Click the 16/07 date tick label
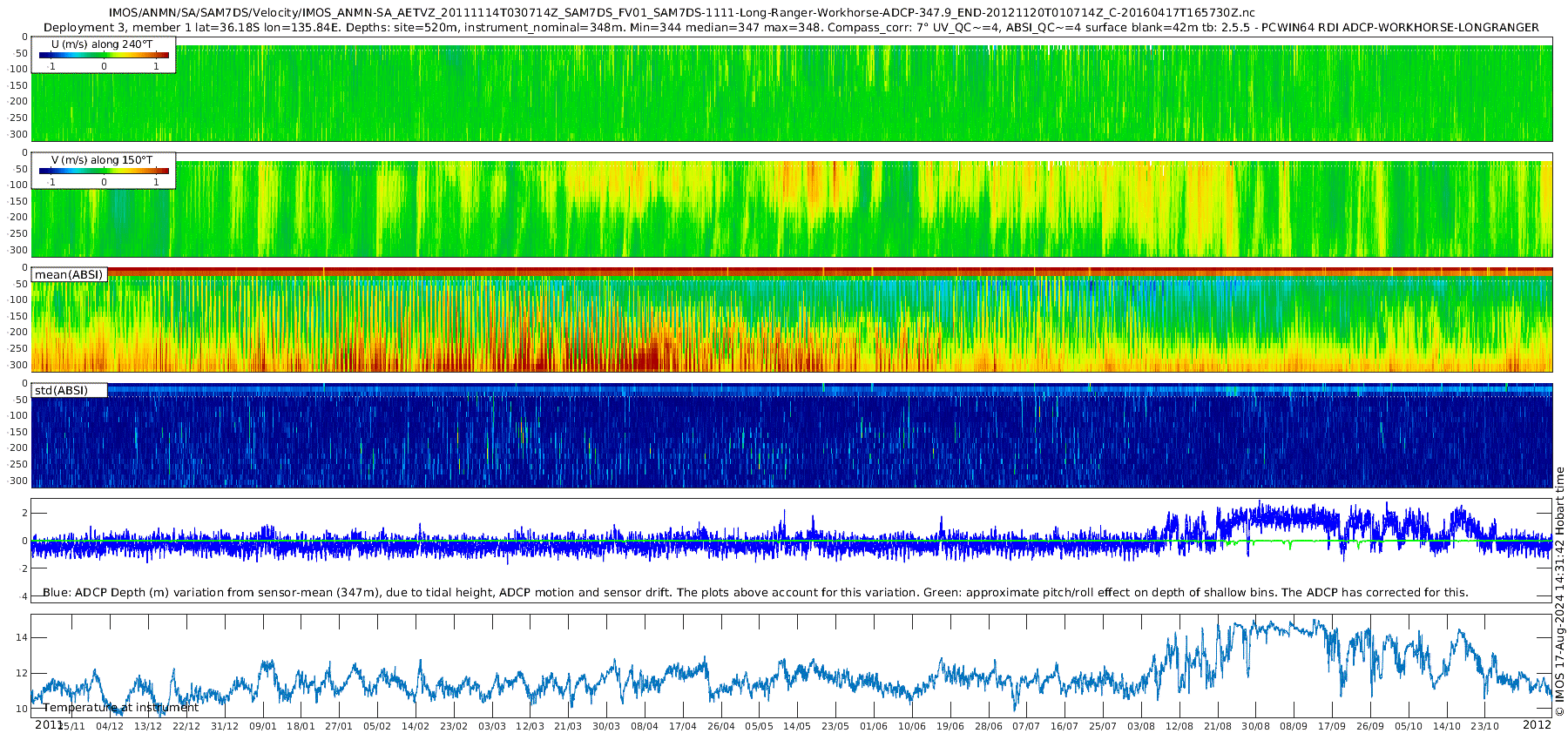The height and width of the screenshot is (740, 1568). click(x=1064, y=726)
